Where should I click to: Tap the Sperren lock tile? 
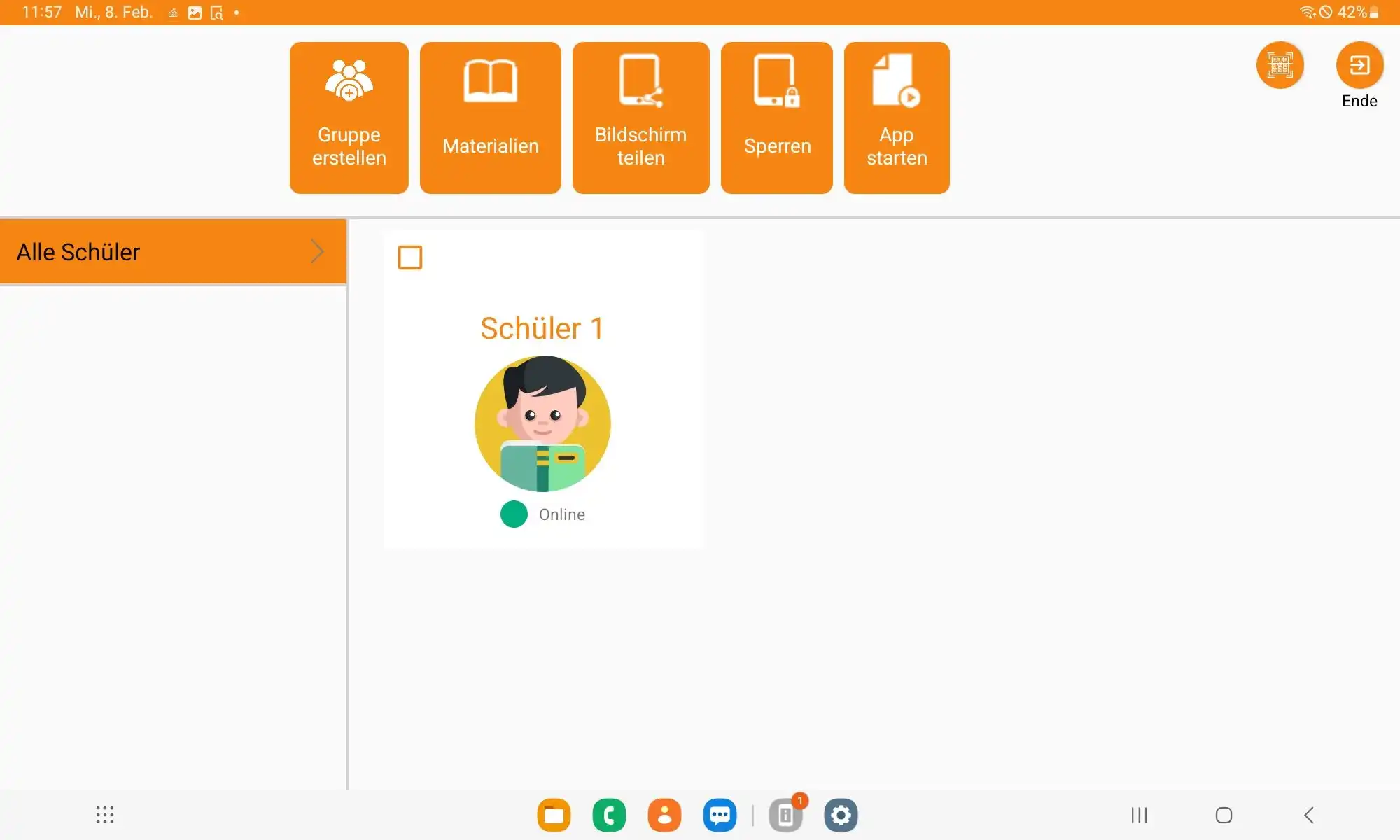pos(777,118)
